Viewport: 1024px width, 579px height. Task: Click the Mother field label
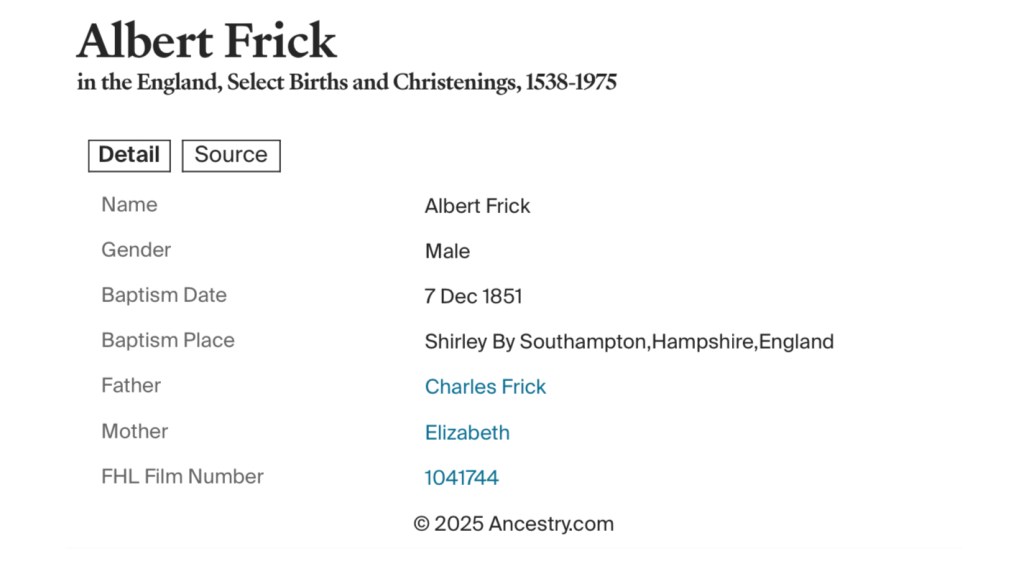pyautogui.click(x=135, y=431)
